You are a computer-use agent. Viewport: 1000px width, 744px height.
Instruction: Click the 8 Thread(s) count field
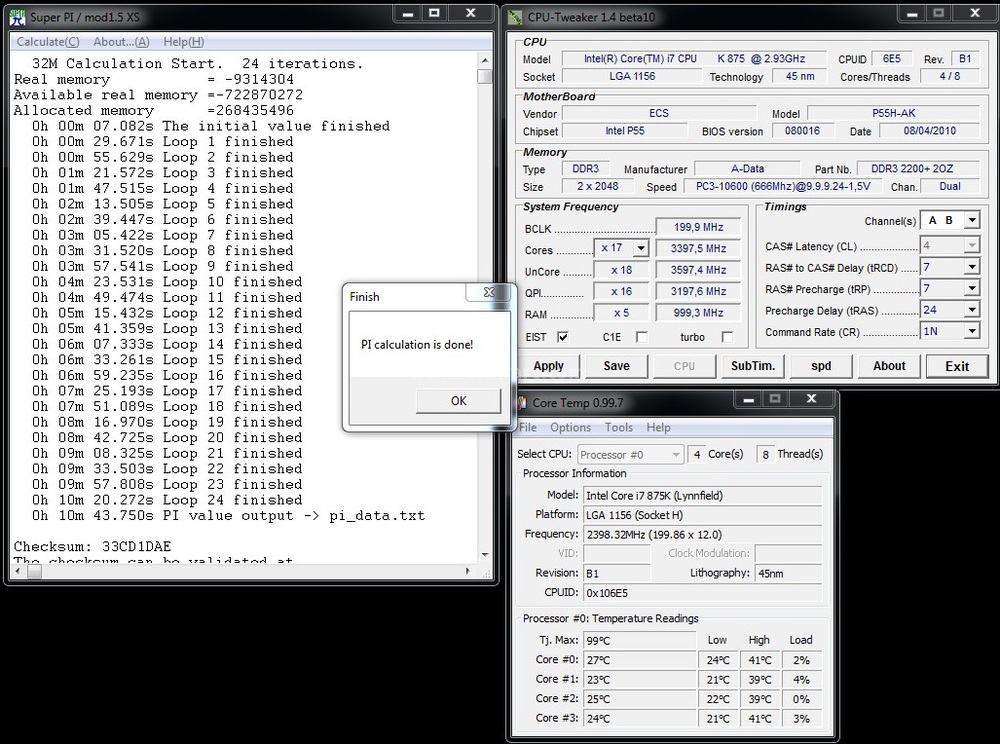click(x=765, y=455)
